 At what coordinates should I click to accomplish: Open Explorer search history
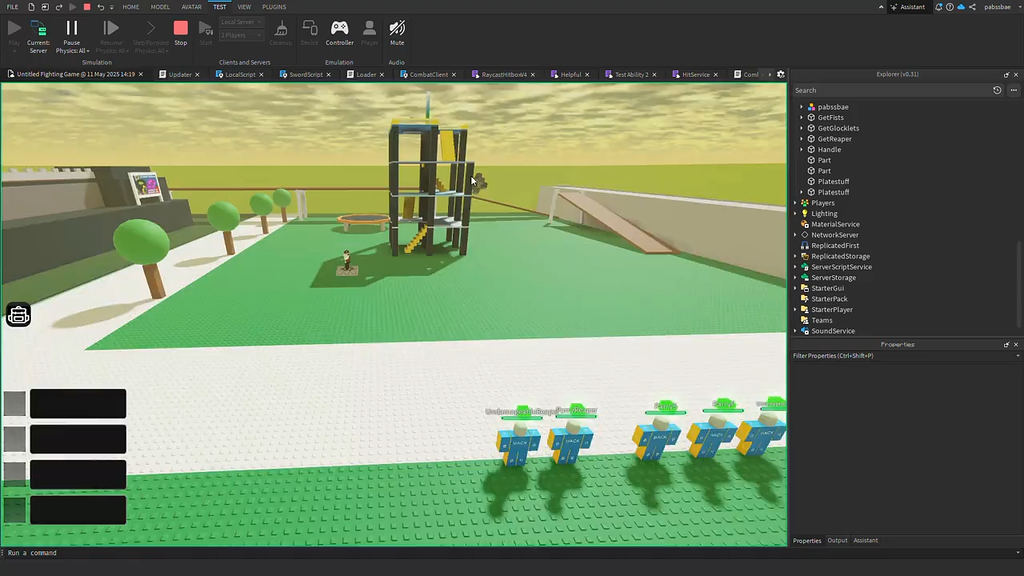(x=997, y=90)
